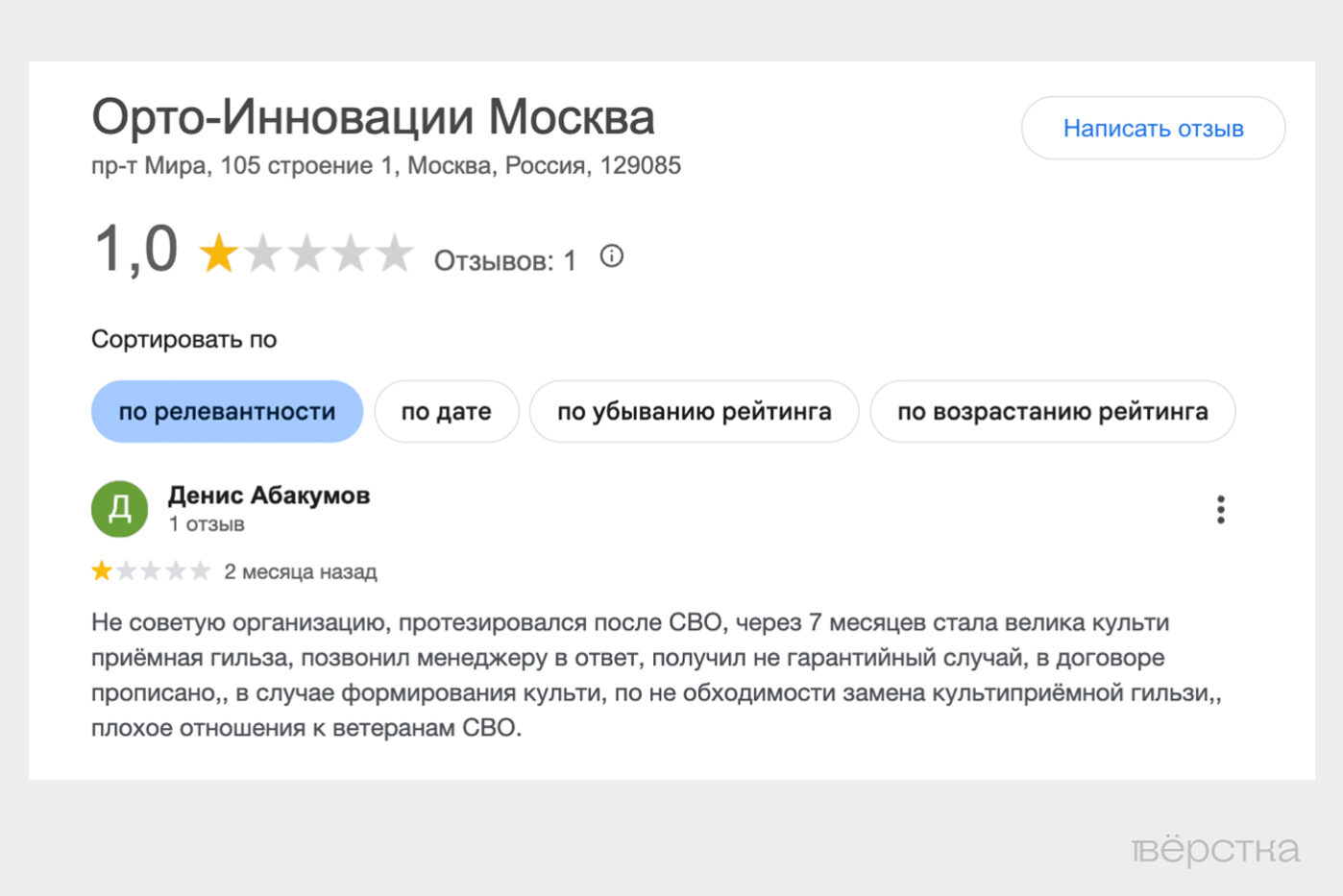Click the clinic title 'Орто-Инновации Москва'

373,116
